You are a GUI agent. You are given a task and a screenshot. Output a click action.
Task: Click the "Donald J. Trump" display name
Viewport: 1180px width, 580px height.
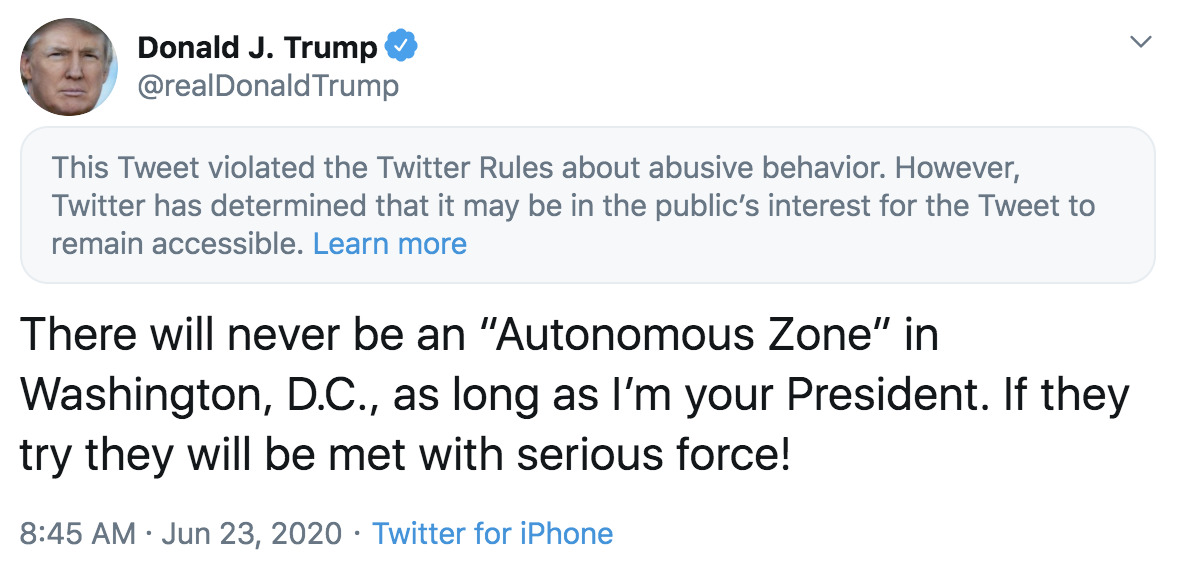257,47
